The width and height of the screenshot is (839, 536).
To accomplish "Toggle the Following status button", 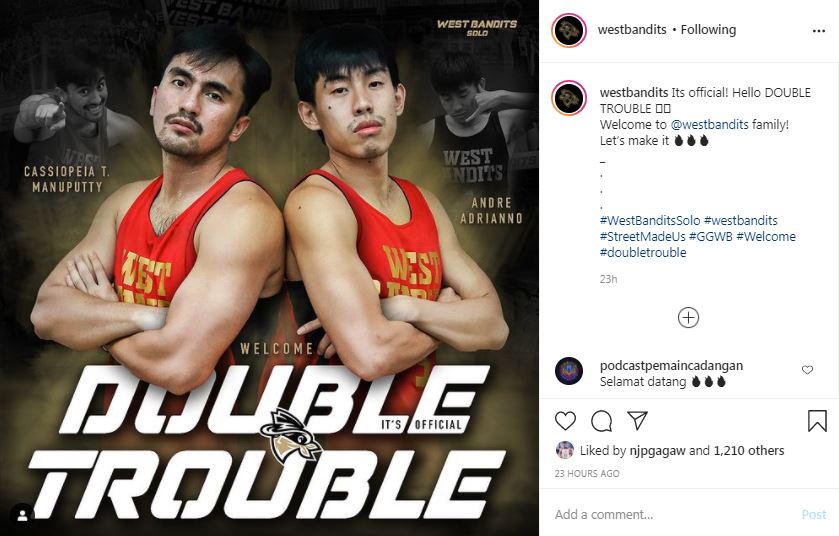I will click(708, 30).
